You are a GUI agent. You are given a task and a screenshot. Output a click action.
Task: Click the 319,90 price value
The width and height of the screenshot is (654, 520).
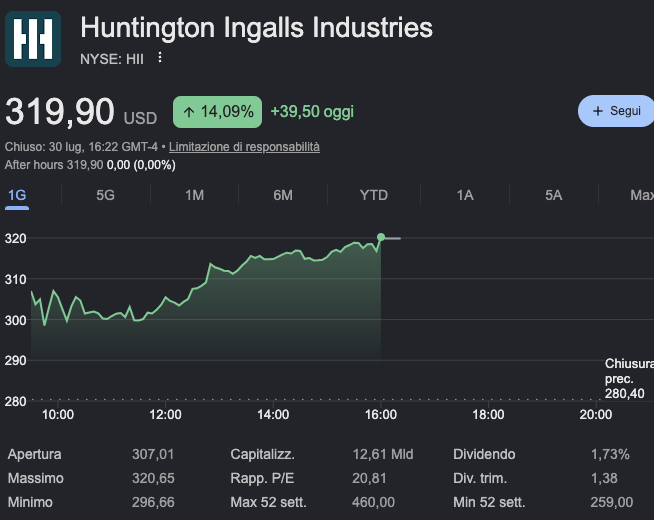tap(60, 111)
